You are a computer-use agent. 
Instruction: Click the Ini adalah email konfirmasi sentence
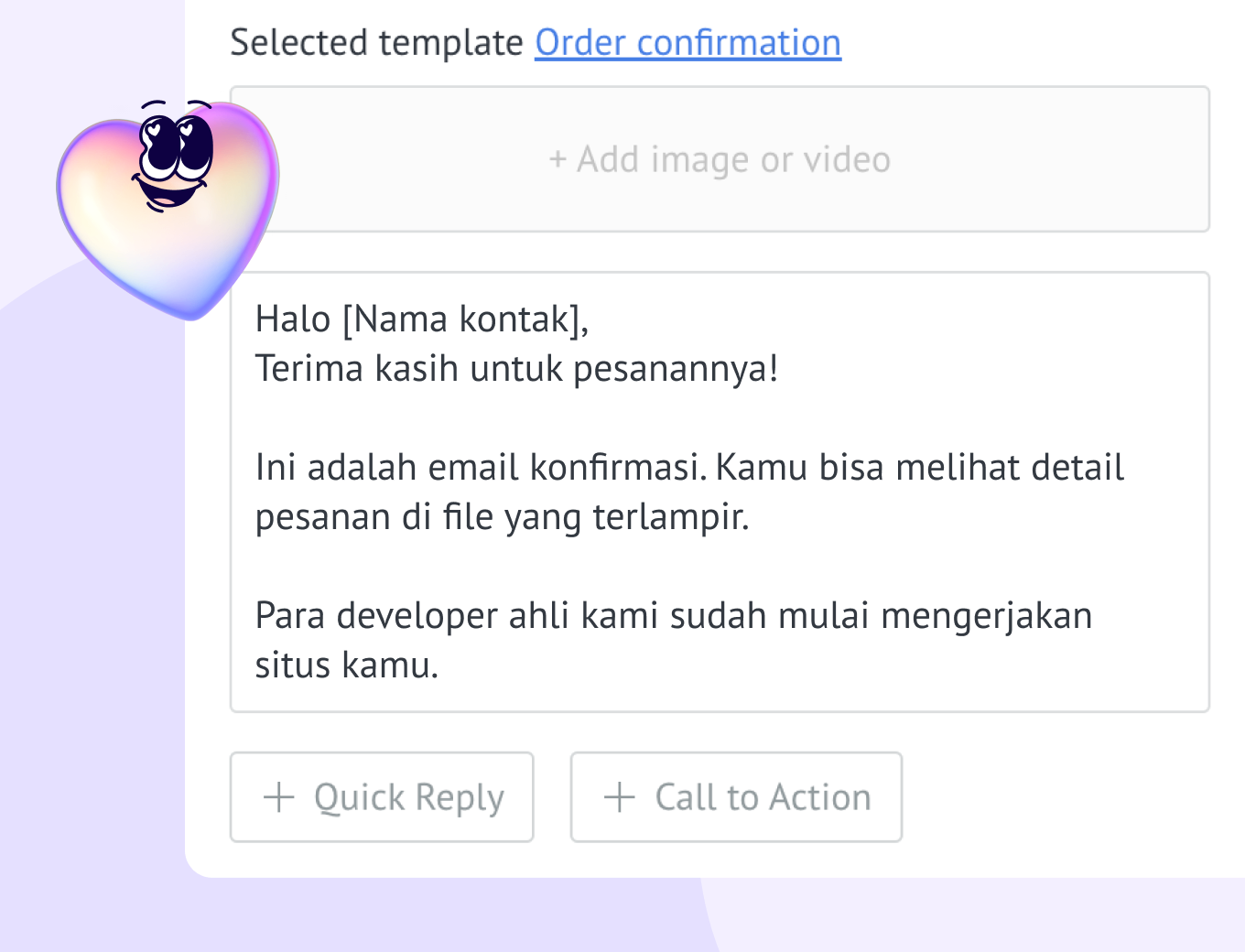(x=481, y=468)
